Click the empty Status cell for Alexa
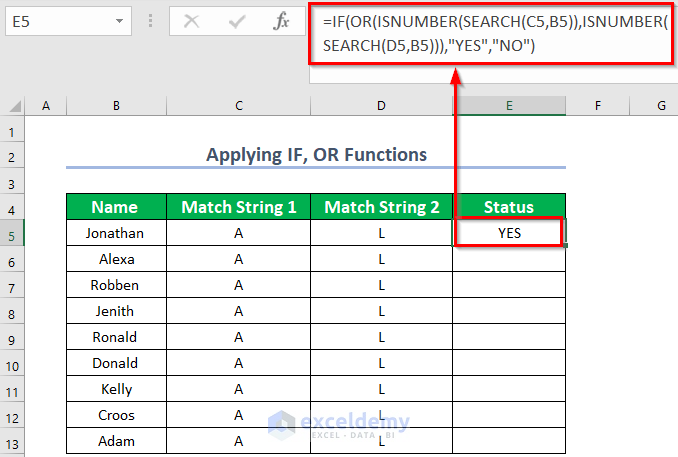This screenshot has height=457, width=678. pos(509,259)
